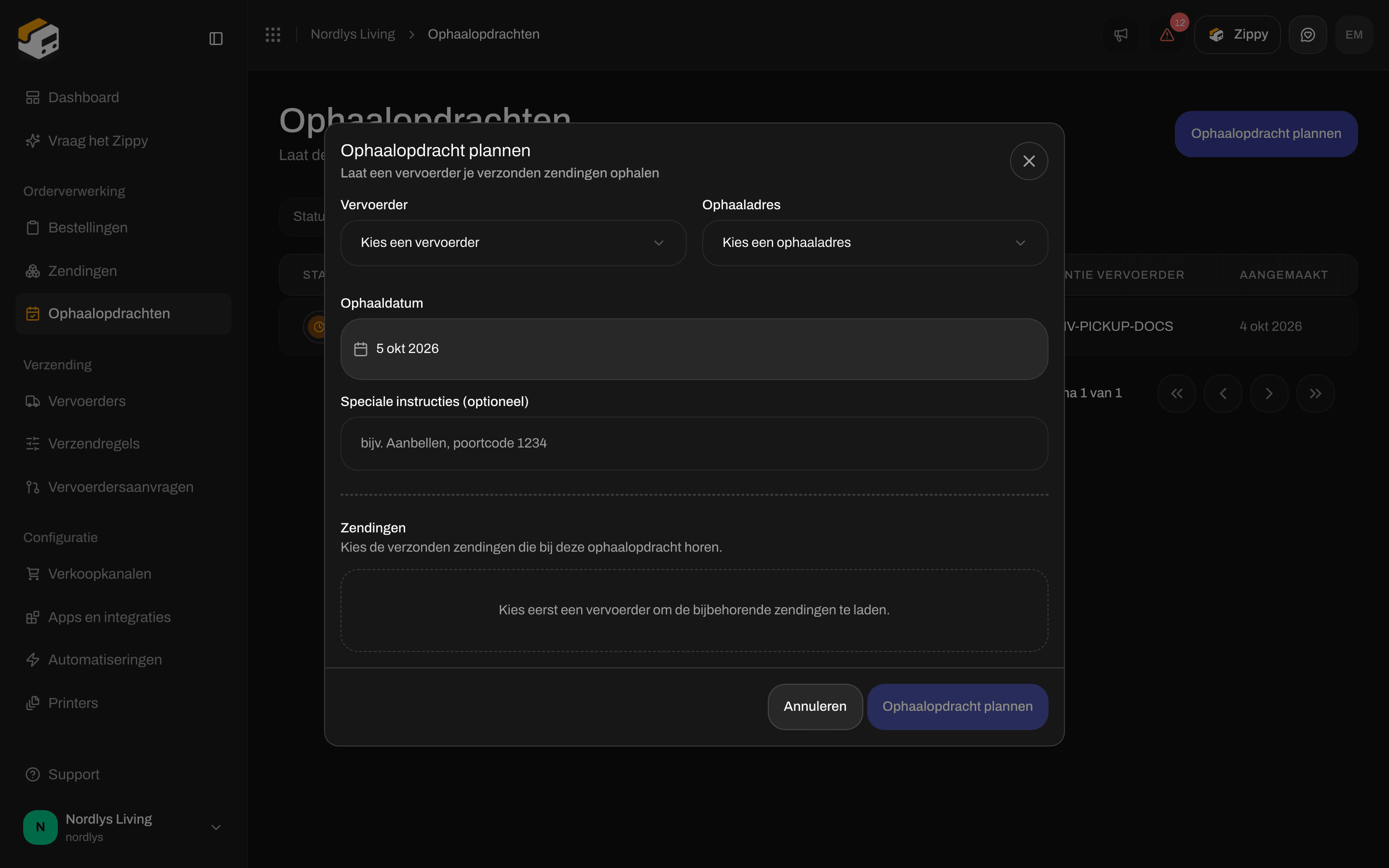Open Apps en integraties in sidebar
1389x868 pixels.
pyautogui.click(x=123, y=617)
